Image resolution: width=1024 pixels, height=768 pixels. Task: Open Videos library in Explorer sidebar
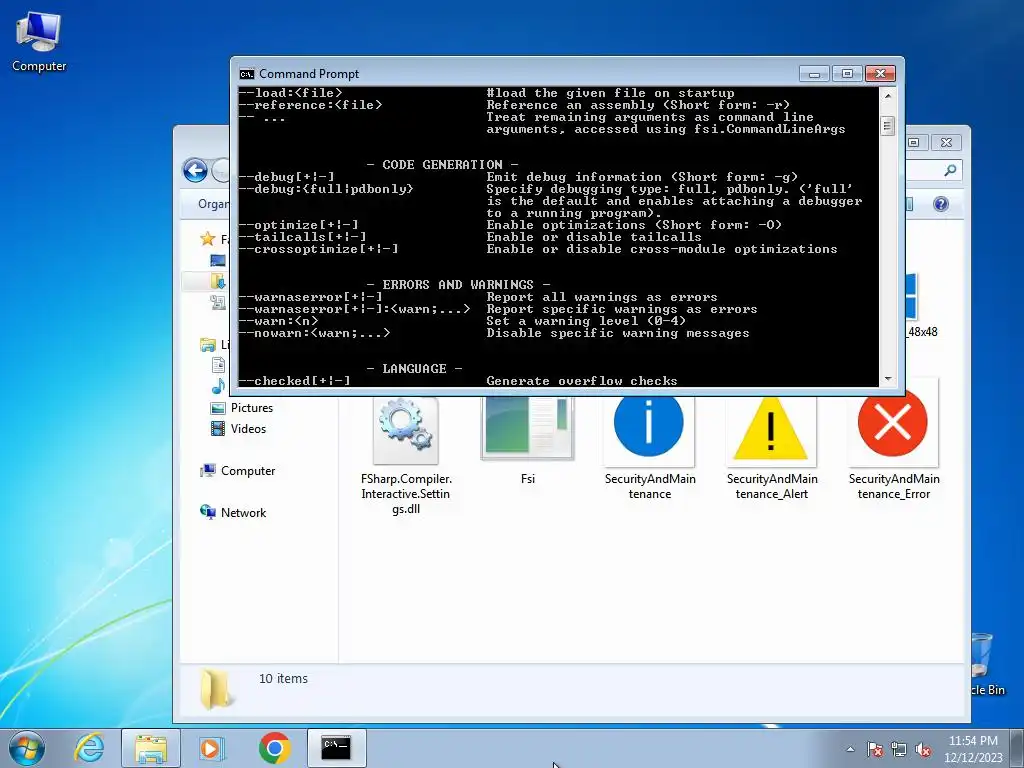(239, 428)
